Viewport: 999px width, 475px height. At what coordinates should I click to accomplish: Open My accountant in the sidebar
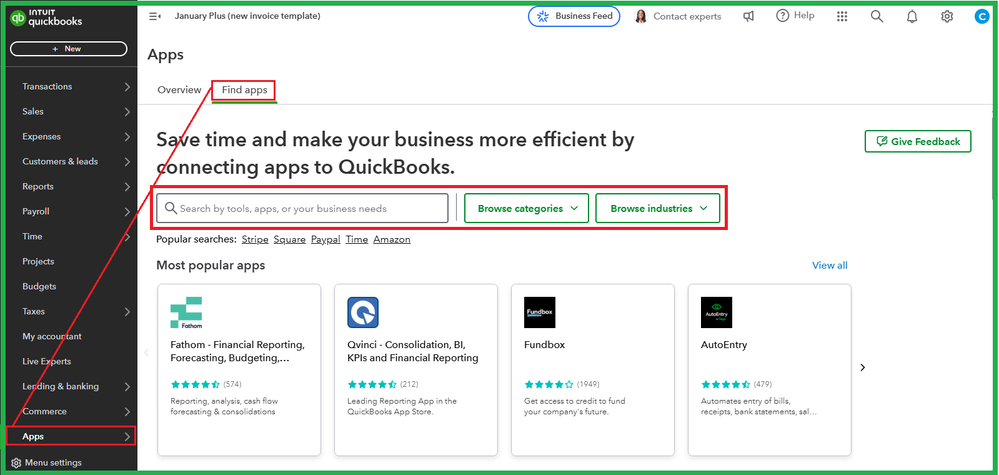(x=52, y=336)
